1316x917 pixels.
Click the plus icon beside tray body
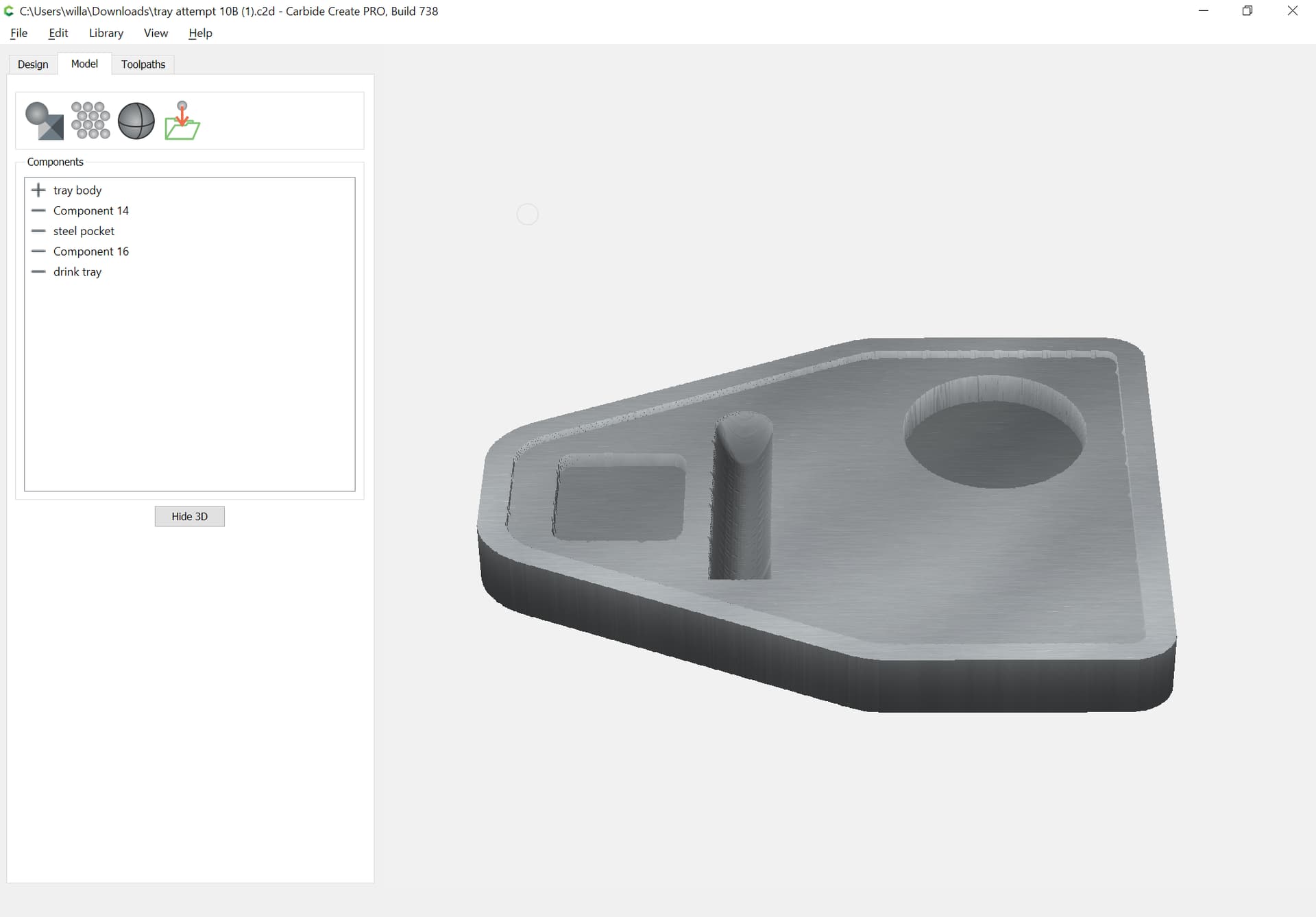point(38,190)
